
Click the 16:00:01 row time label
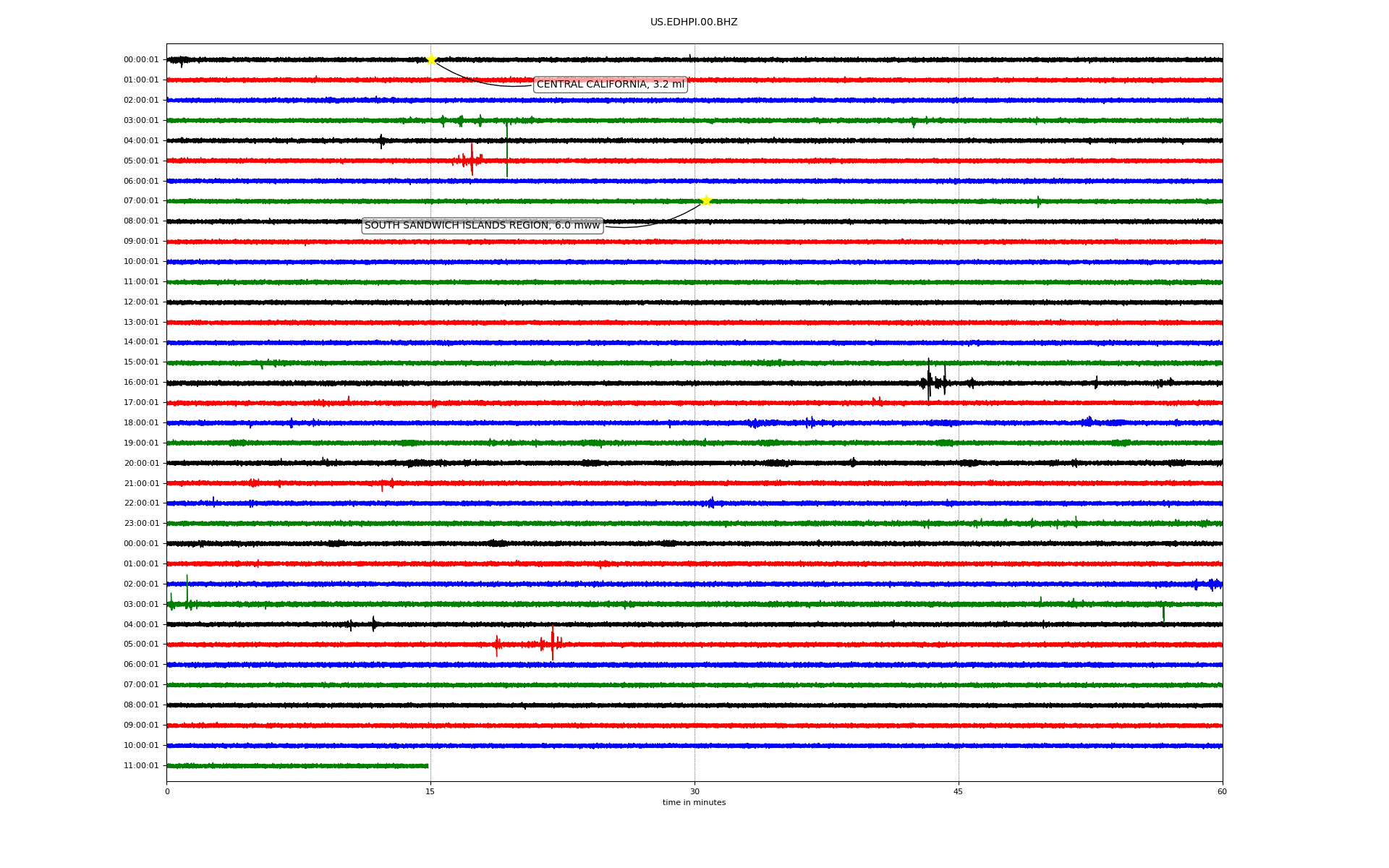141,383
